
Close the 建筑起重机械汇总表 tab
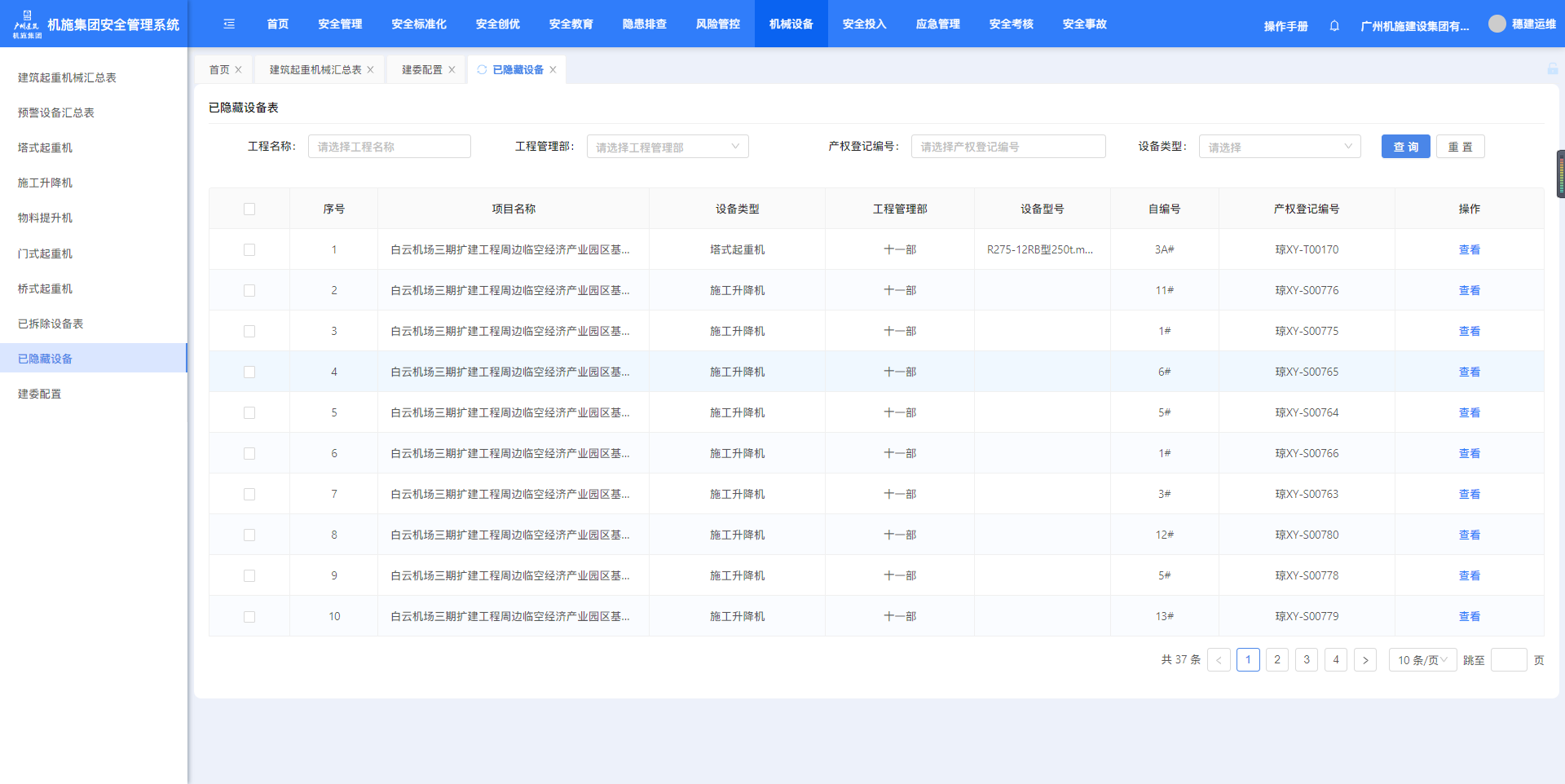pyautogui.click(x=371, y=70)
